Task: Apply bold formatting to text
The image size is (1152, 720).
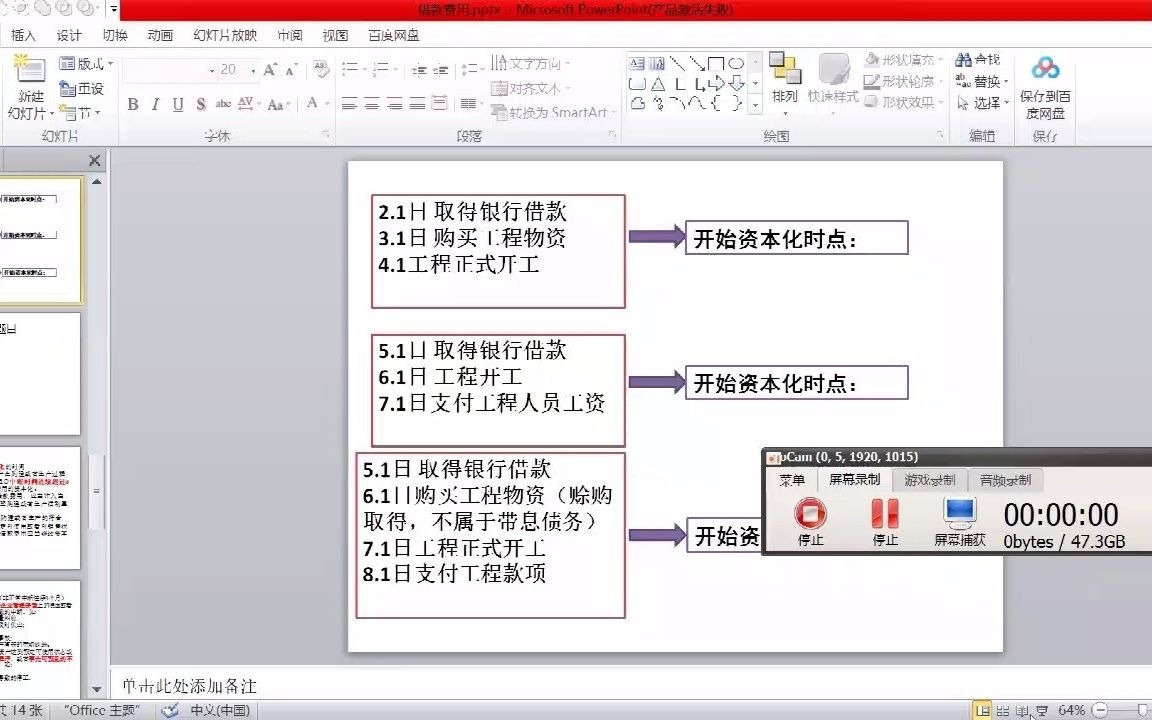Action: point(132,103)
